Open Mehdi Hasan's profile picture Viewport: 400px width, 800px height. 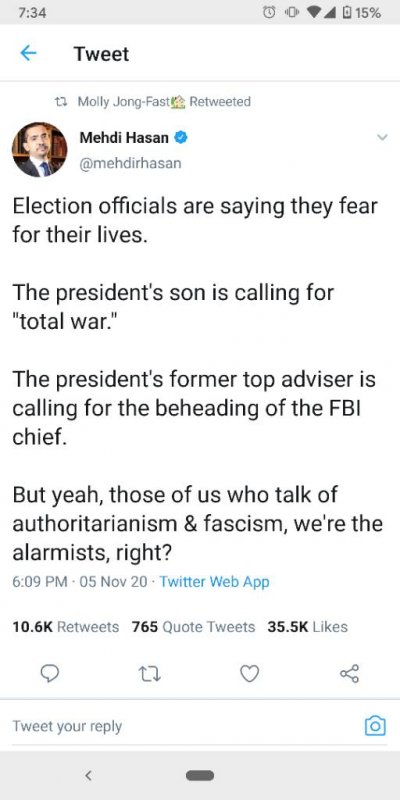click(x=39, y=149)
